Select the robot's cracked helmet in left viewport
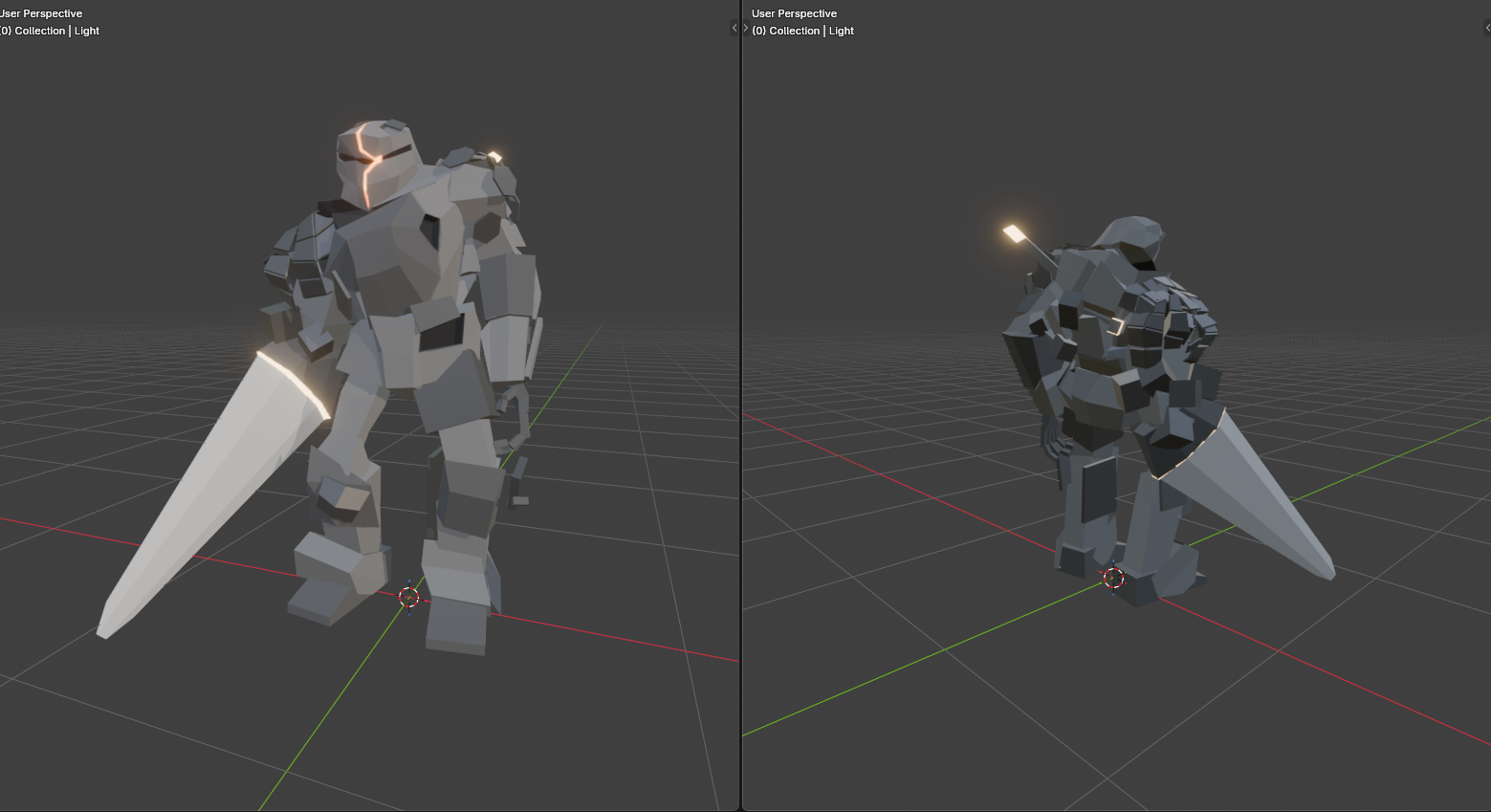This screenshot has width=1491, height=812. [377, 163]
